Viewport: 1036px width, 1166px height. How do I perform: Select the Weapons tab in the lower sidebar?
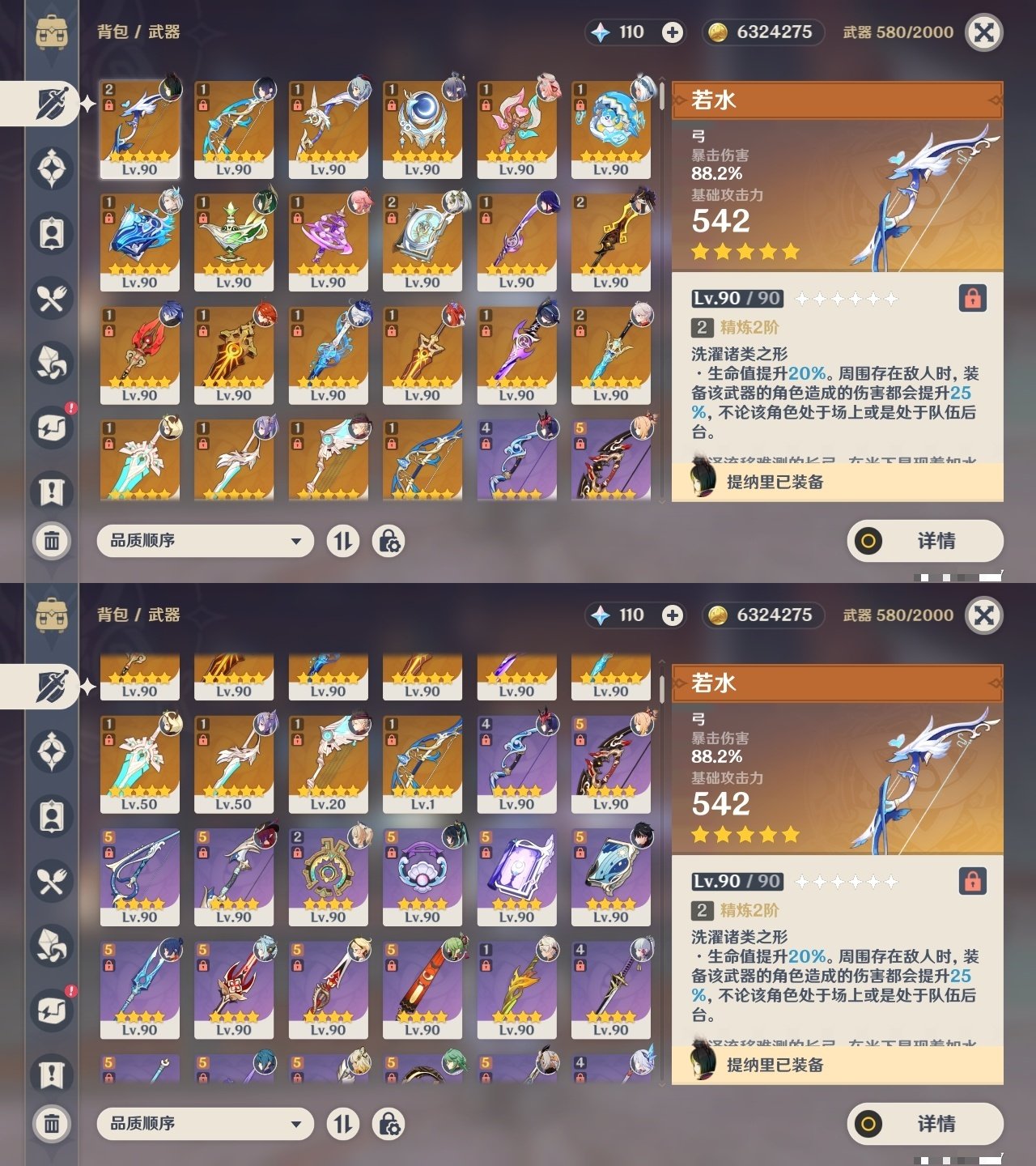(x=50, y=687)
